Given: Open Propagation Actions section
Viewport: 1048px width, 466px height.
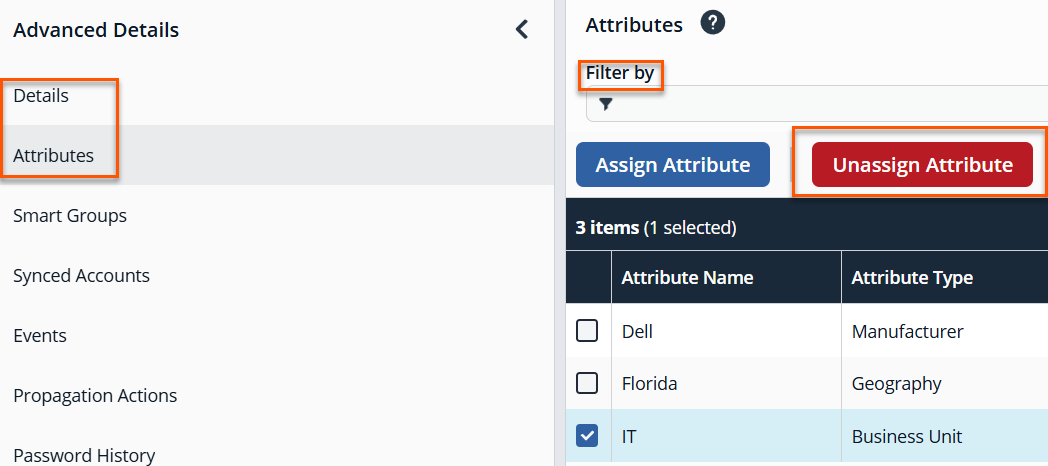Looking at the screenshot, I should [x=95, y=396].
